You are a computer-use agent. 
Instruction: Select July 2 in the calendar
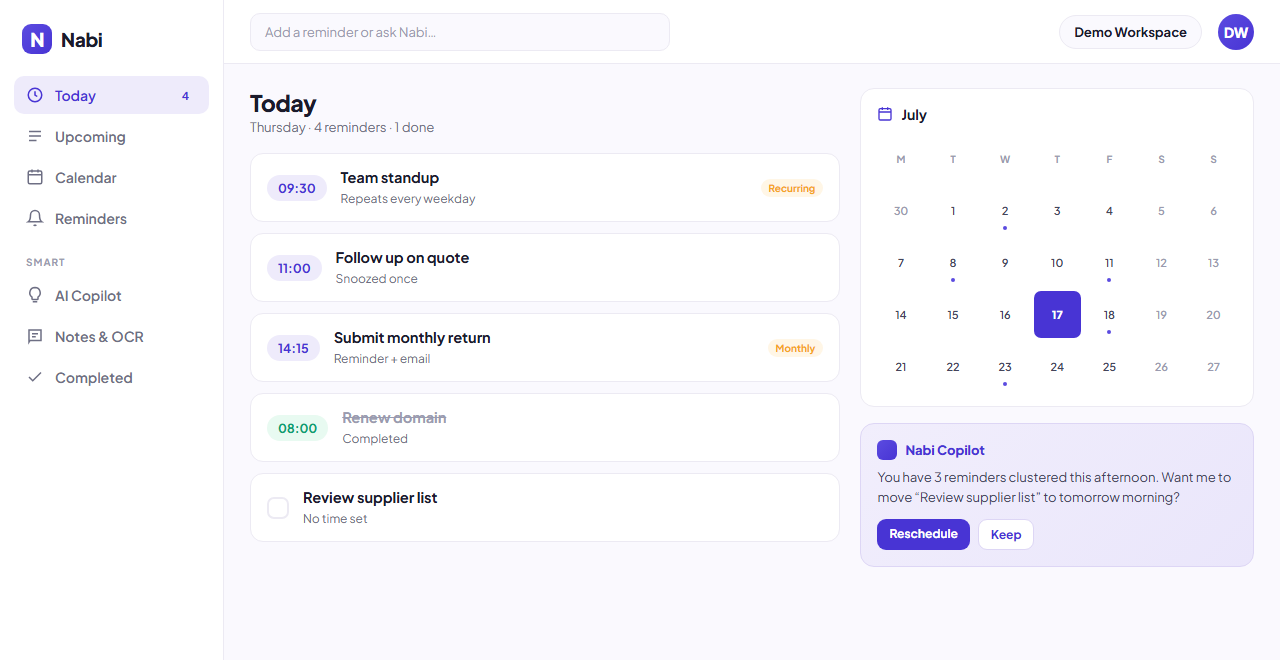[1005, 210]
